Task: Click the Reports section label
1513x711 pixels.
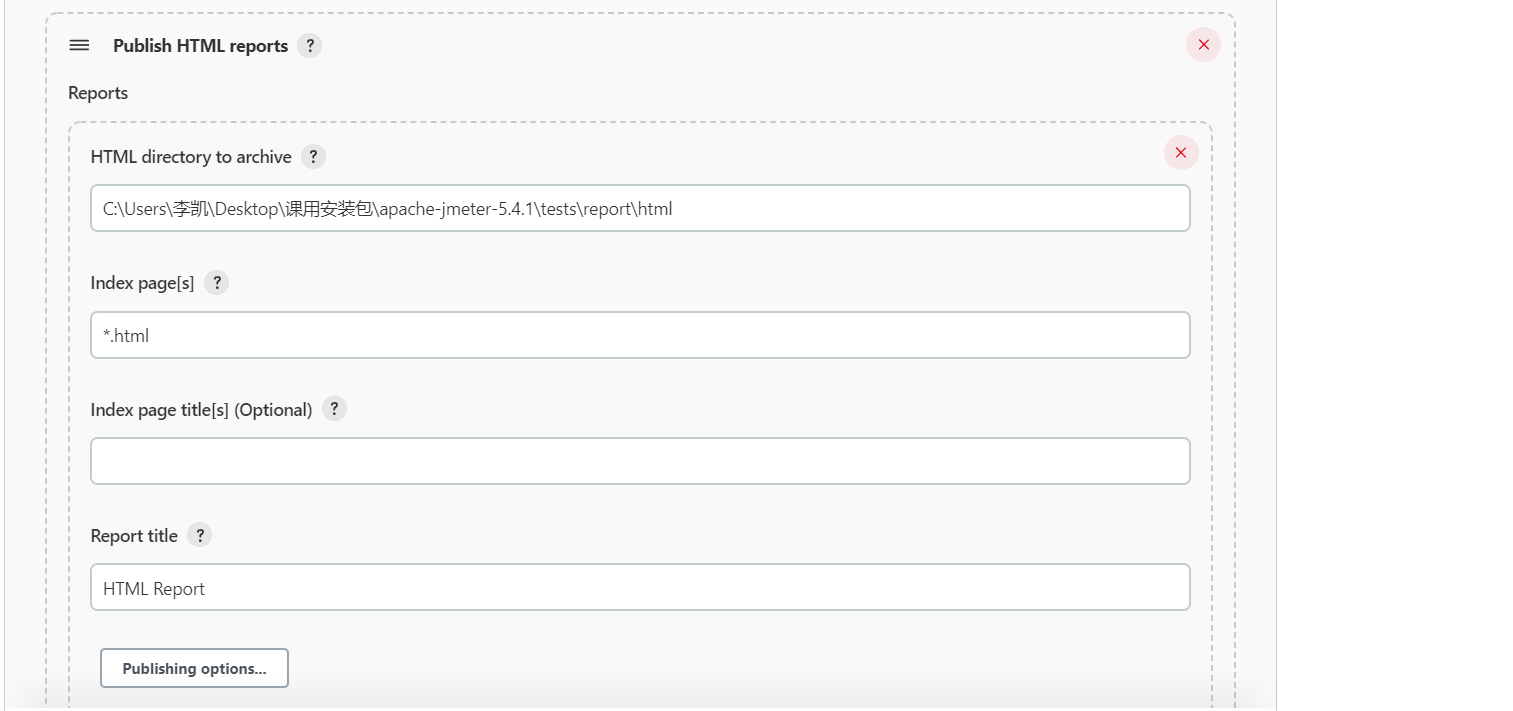Action: (98, 93)
